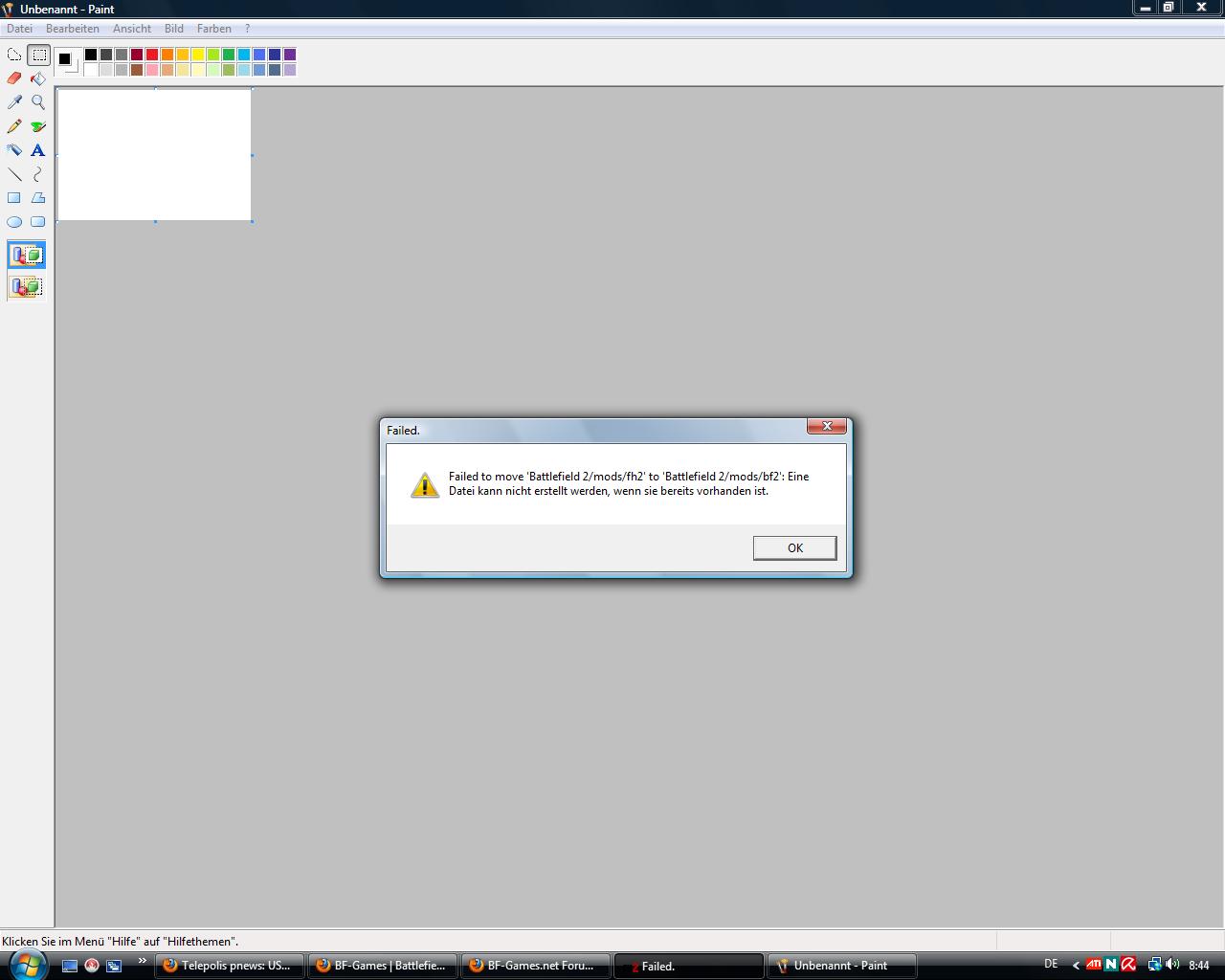Click the switch between windows quick launch icon
The width and height of the screenshot is (1225, 980).
(x=114, y=966)
